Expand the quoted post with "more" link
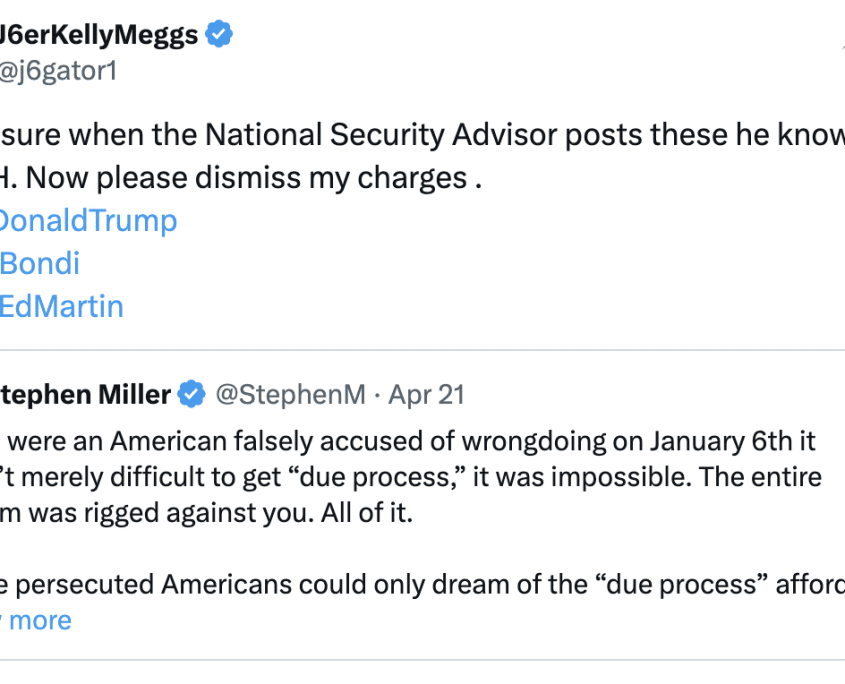Viewport: 845px width, 684px height. (40, 620)
